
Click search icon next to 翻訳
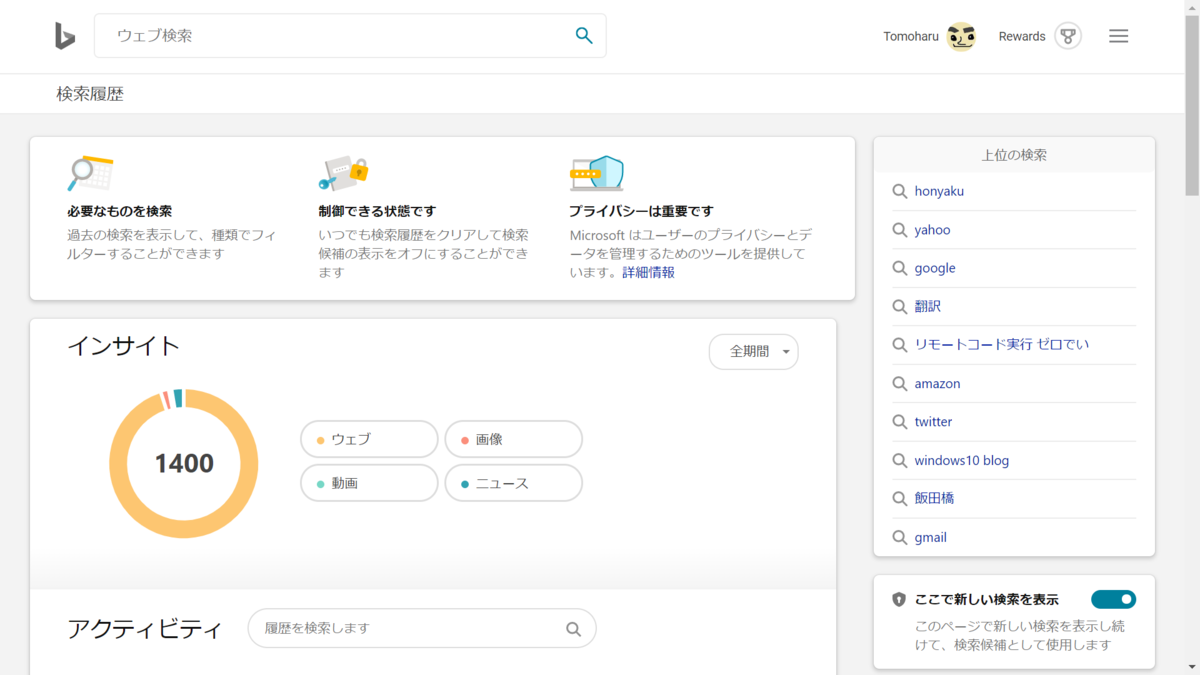coord(899,306)
